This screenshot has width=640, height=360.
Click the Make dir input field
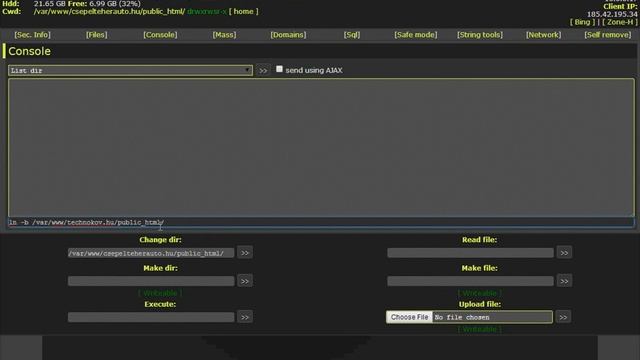(x=151, y=281)
